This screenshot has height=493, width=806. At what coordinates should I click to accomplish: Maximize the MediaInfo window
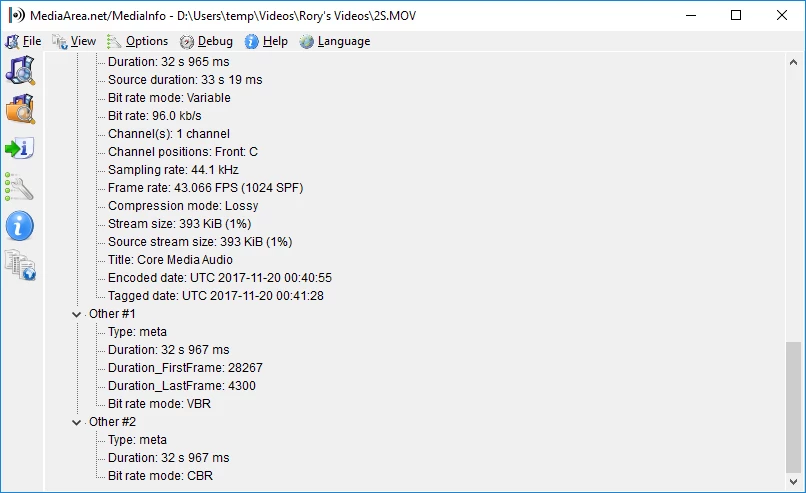click(736, 15)
